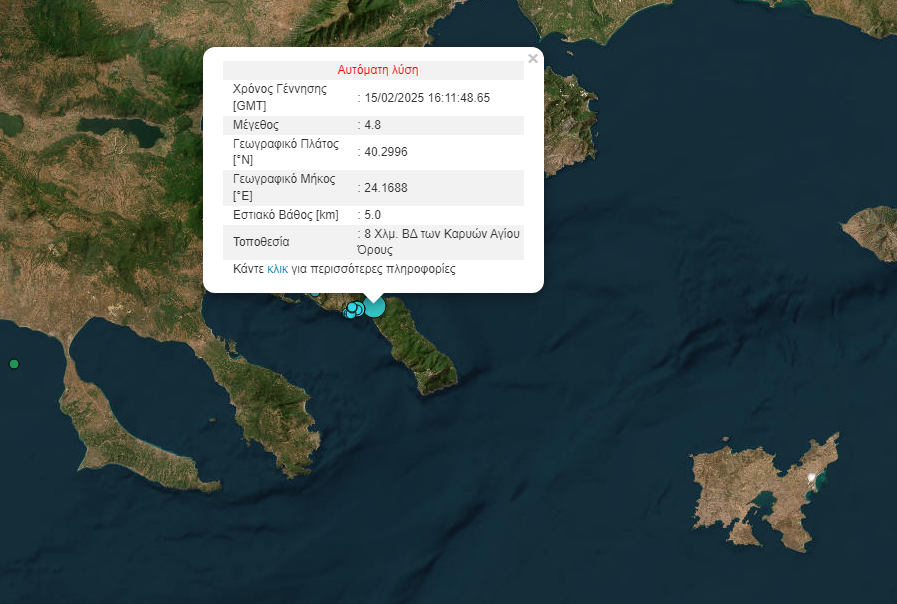897x604 pixels.
Task: Click the longitude value 24.1688
Action: pos(386,187)
